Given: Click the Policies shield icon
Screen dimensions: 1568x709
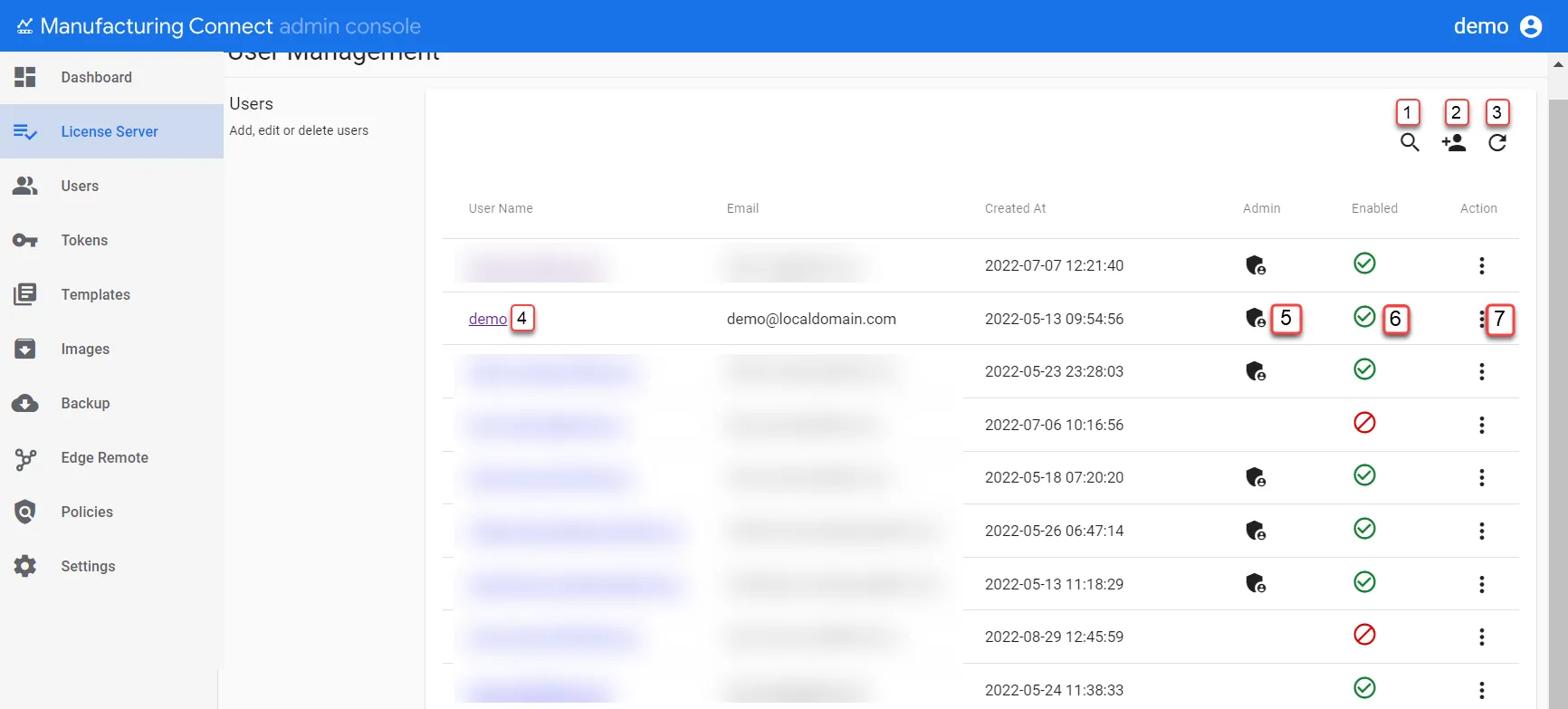Looking at the screenshot, I should [25, 512].
